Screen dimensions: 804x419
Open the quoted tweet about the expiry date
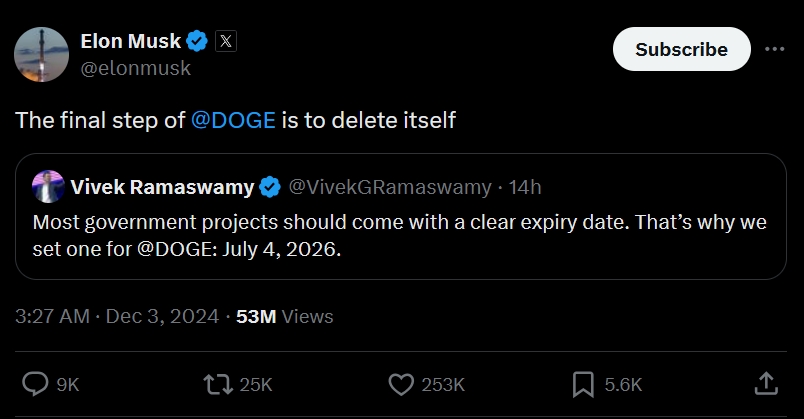400,234
